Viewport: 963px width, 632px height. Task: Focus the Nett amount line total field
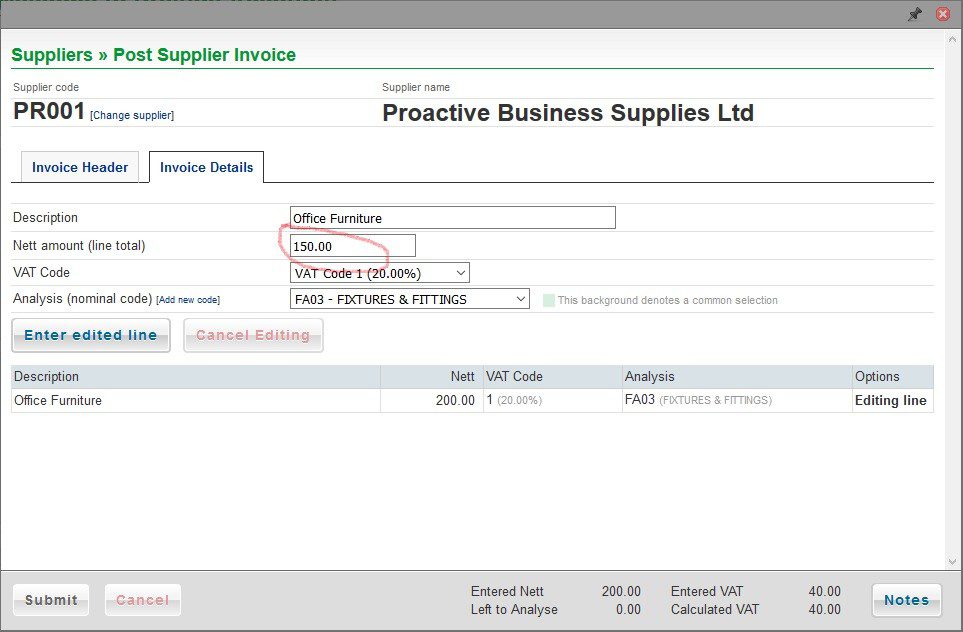click(353, 246)
